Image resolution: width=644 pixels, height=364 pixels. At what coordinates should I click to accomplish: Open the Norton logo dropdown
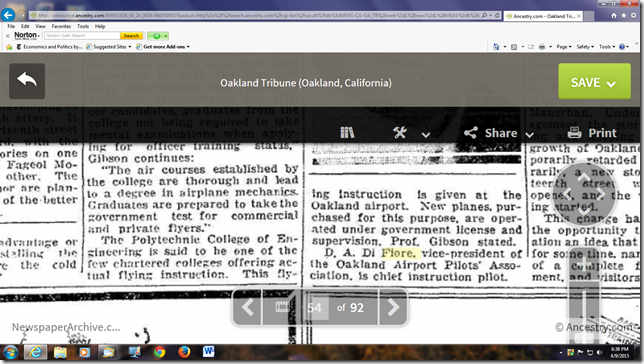click(x=27, y=36)
